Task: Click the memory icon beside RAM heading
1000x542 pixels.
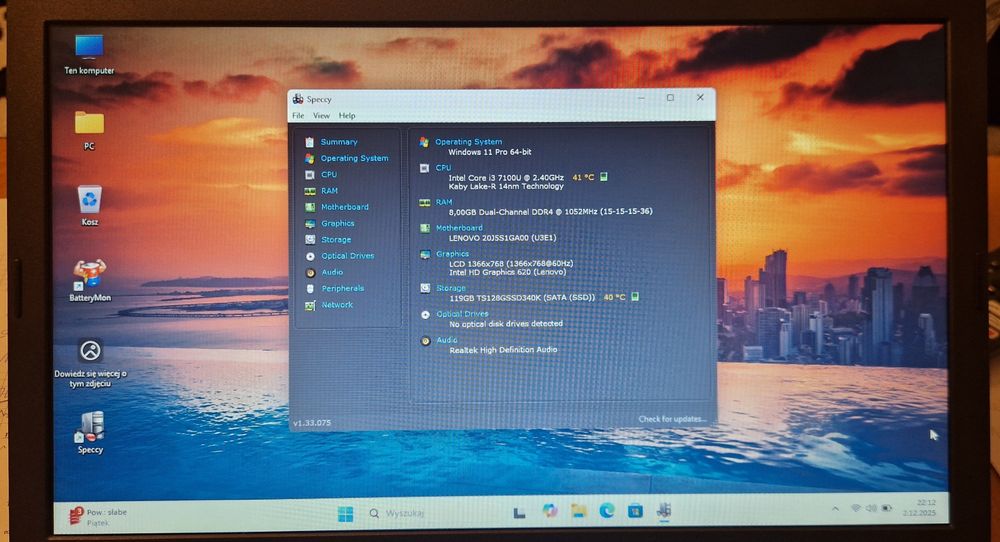Action: pos(425,203)
